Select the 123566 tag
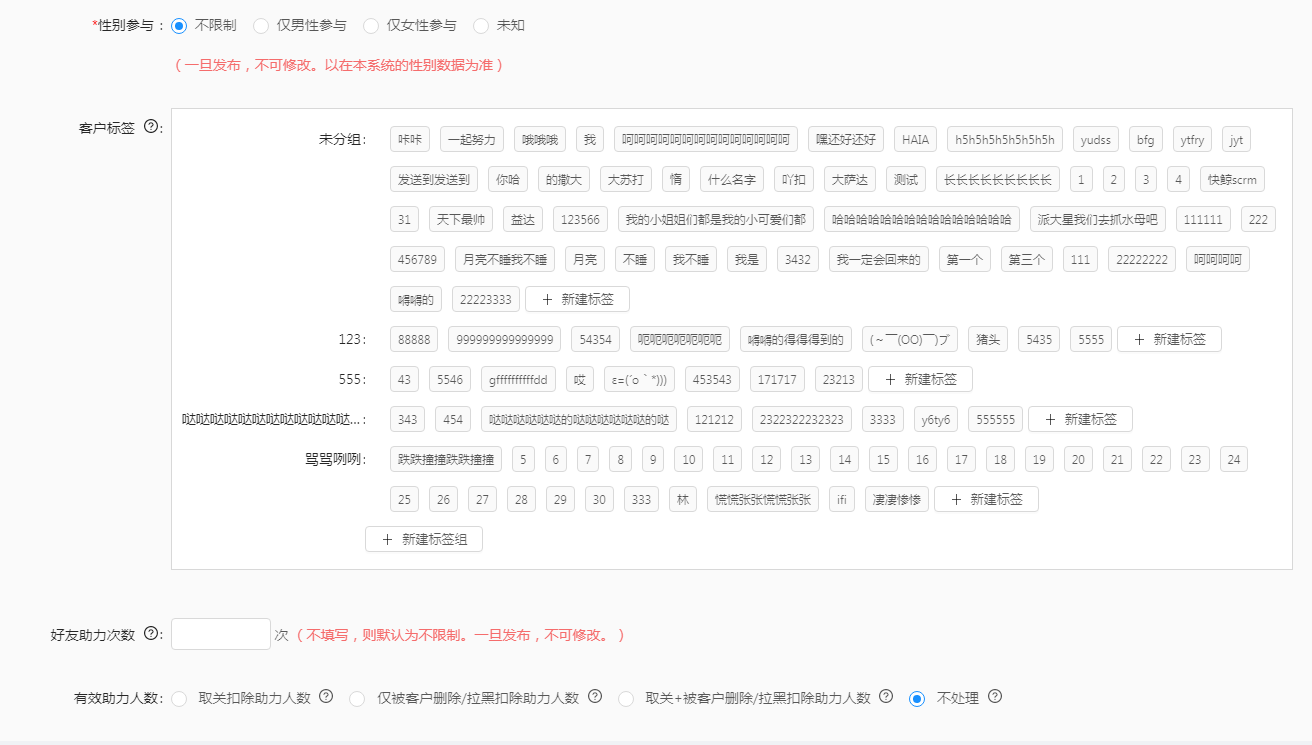The width and height of the screenshot is (1312, 745). tap(581, 219)
